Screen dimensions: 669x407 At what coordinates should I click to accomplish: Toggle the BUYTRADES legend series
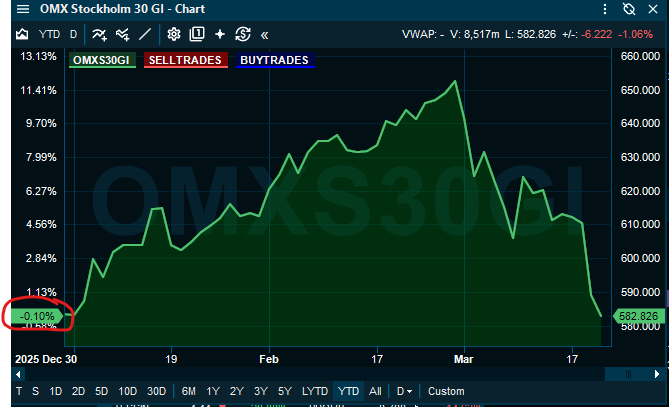(275, 60)
